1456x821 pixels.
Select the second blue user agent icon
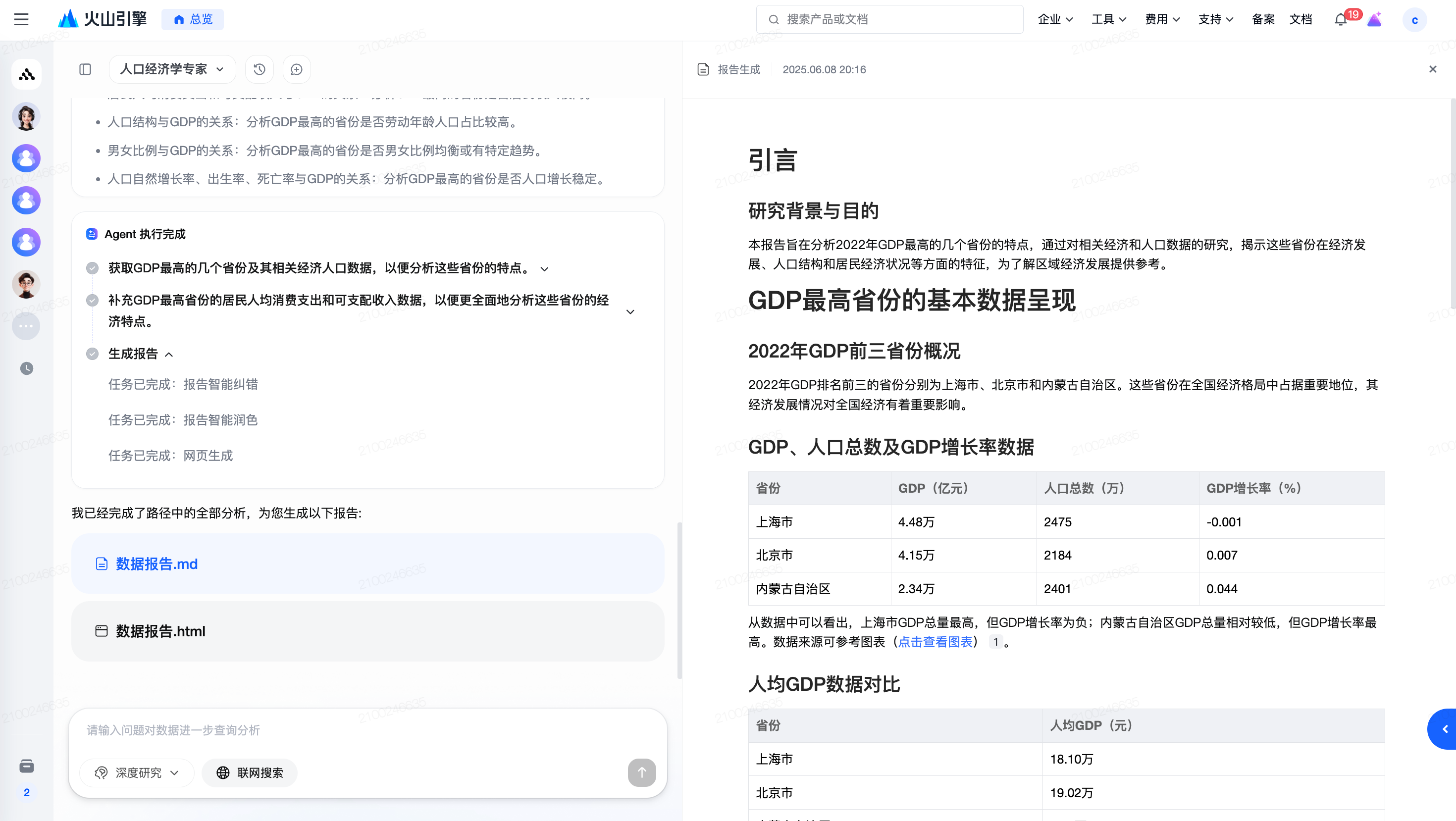[x=27, y=200]
